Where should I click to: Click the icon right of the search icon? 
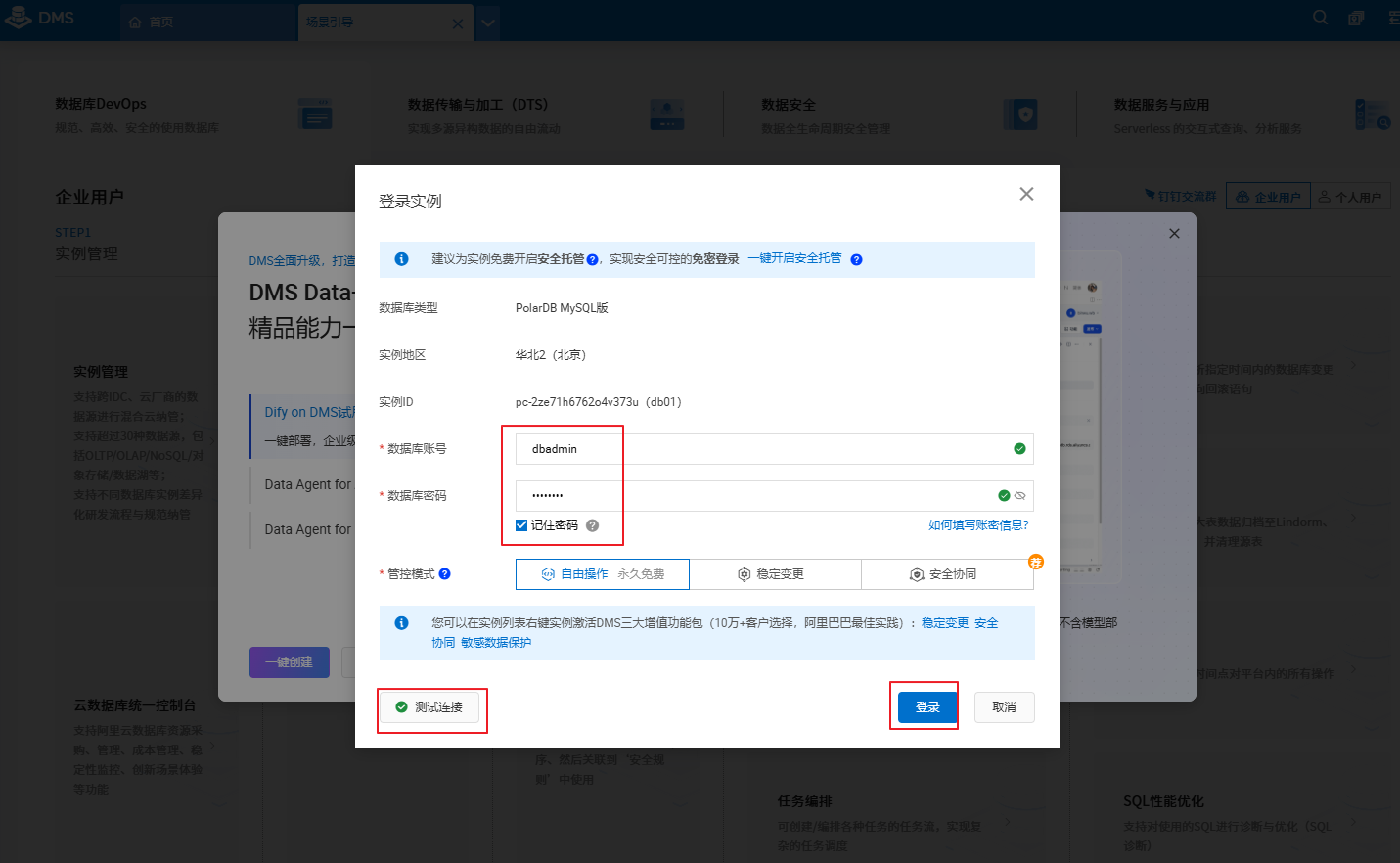tap(1356, 18)
